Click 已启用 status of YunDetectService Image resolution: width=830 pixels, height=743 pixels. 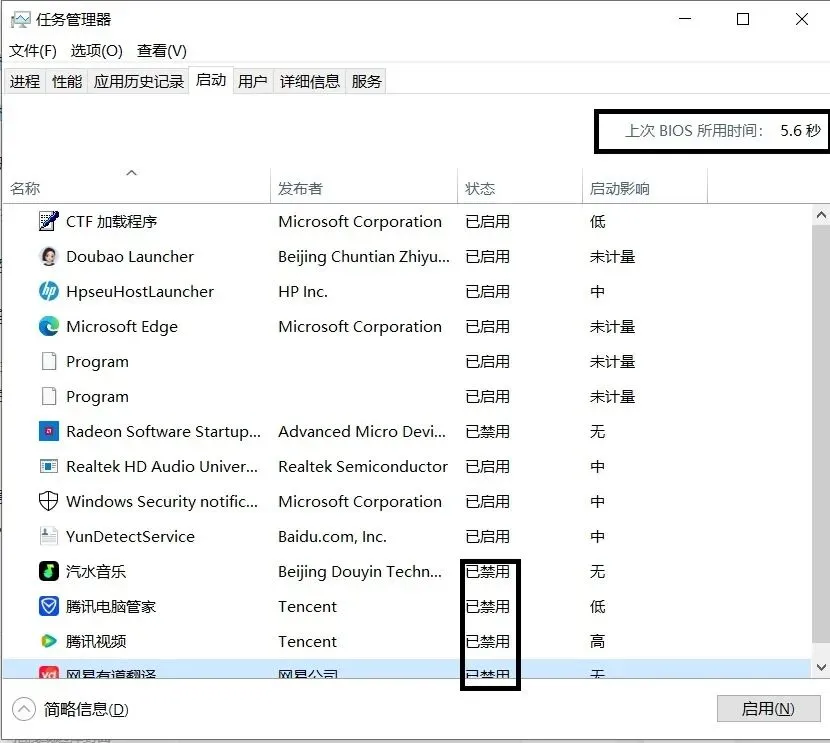point(487,536)
